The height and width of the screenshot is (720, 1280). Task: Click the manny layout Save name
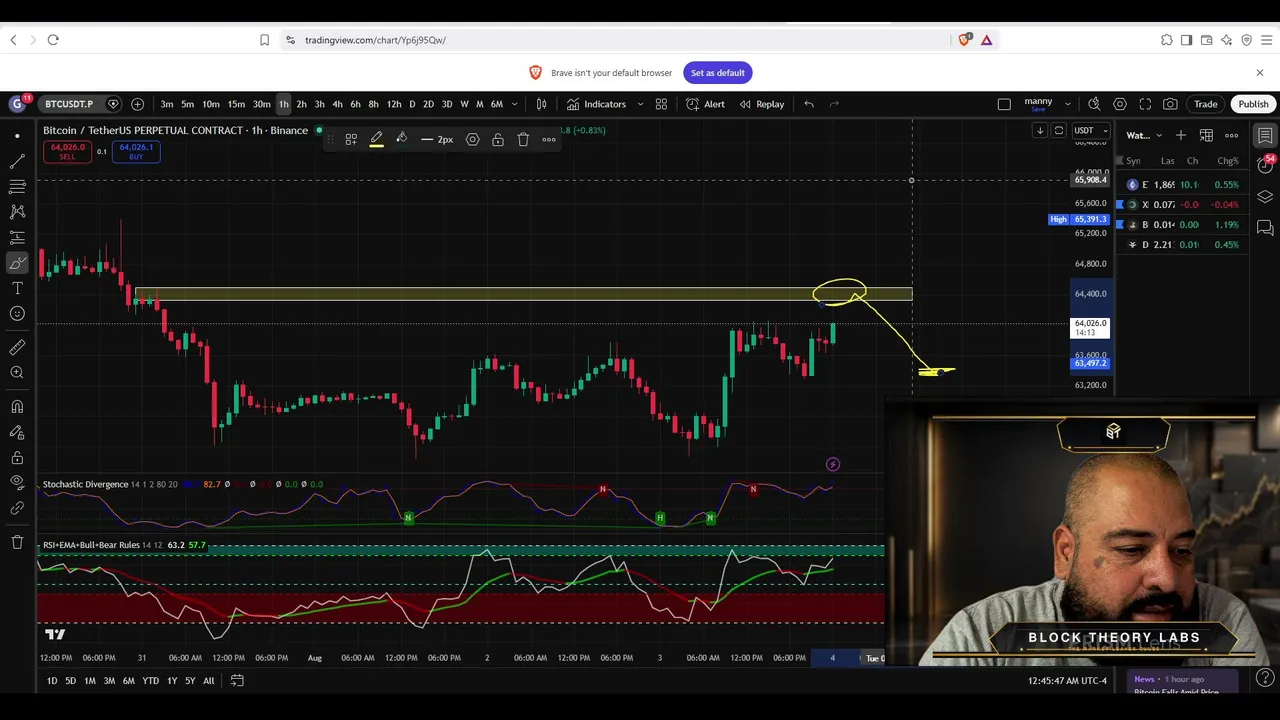click(1038, 104)
